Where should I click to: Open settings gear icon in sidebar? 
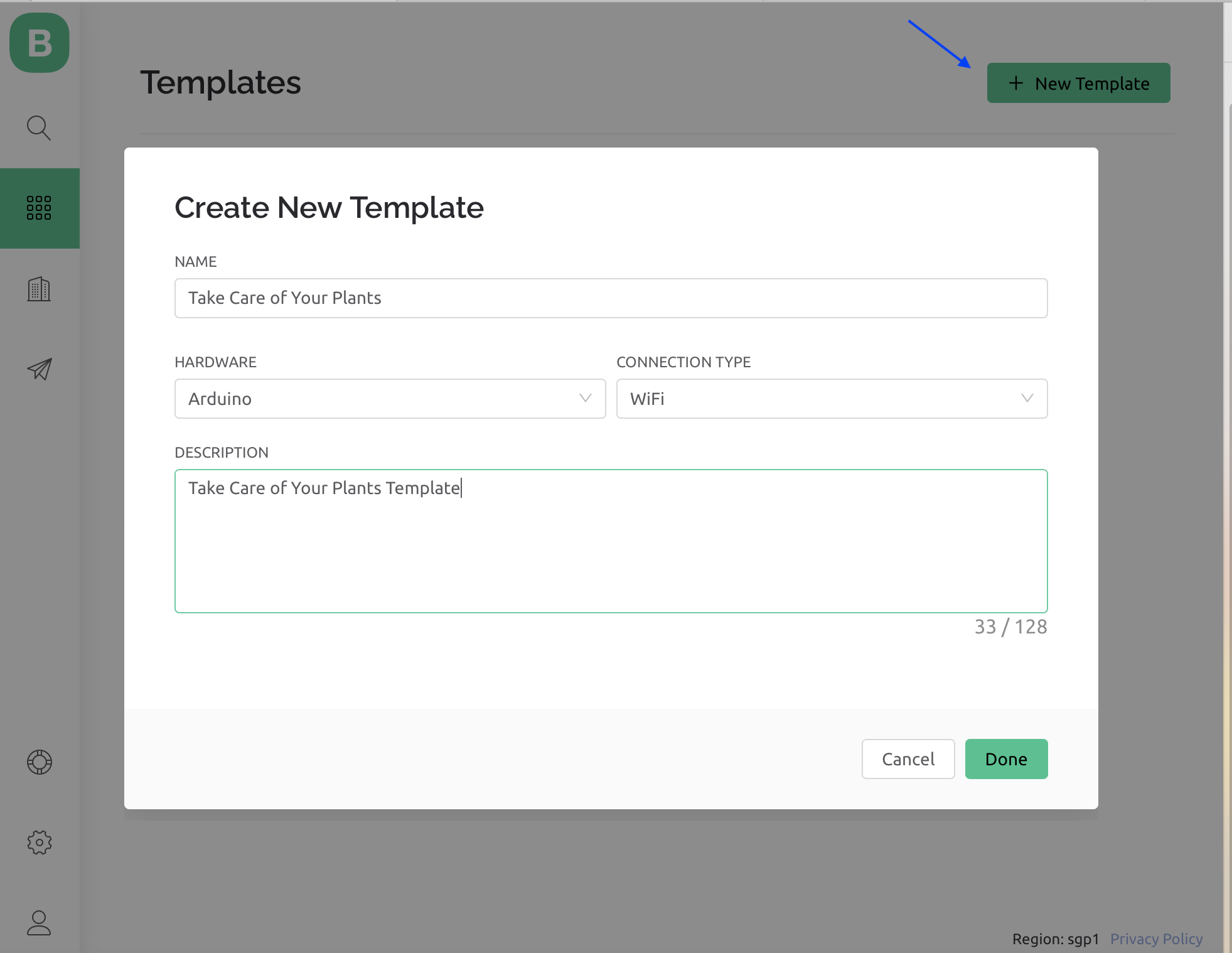pyautogui.click(x=39, y=843)
